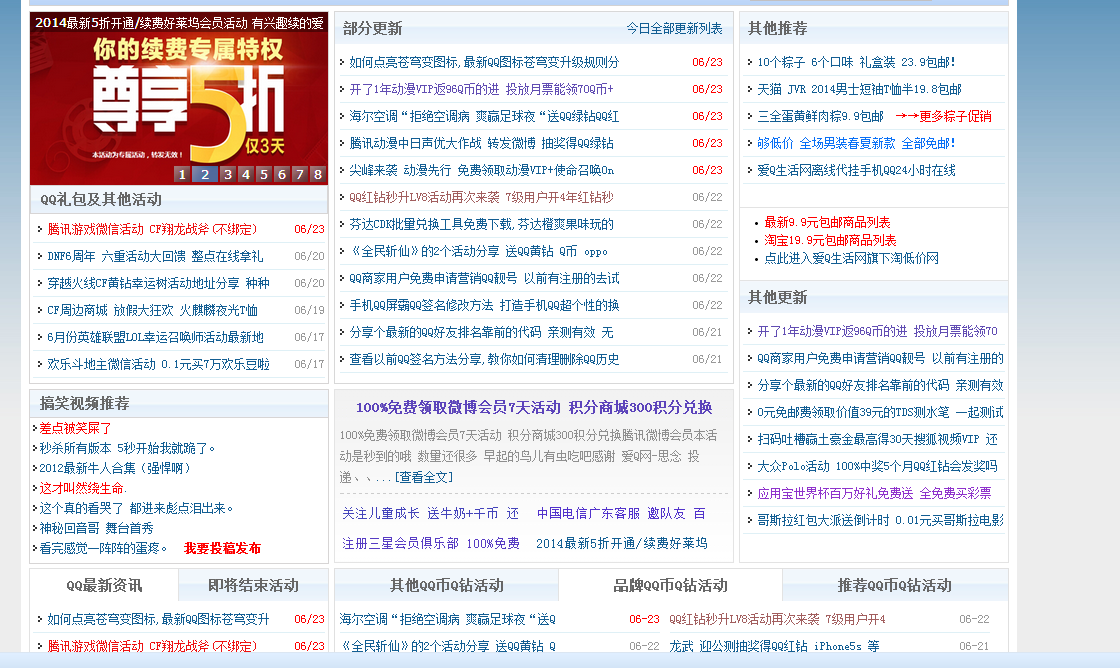1120x668 pixels.
Task: Click the [查看全文] read more link
Action: point(423,477)
